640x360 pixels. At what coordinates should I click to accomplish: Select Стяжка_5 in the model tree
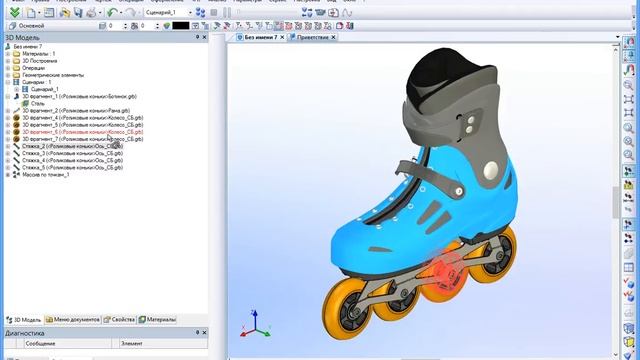point(72,167)
